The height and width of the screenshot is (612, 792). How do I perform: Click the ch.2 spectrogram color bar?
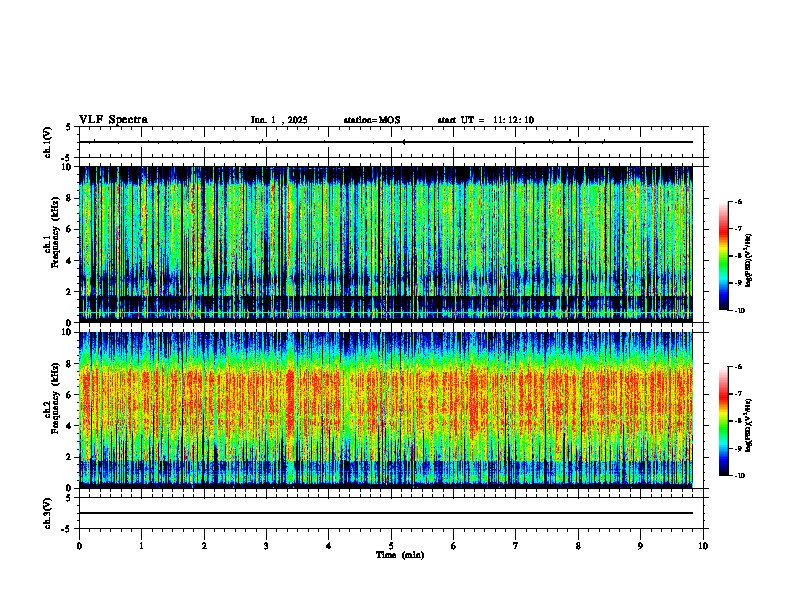click(723, 421)
